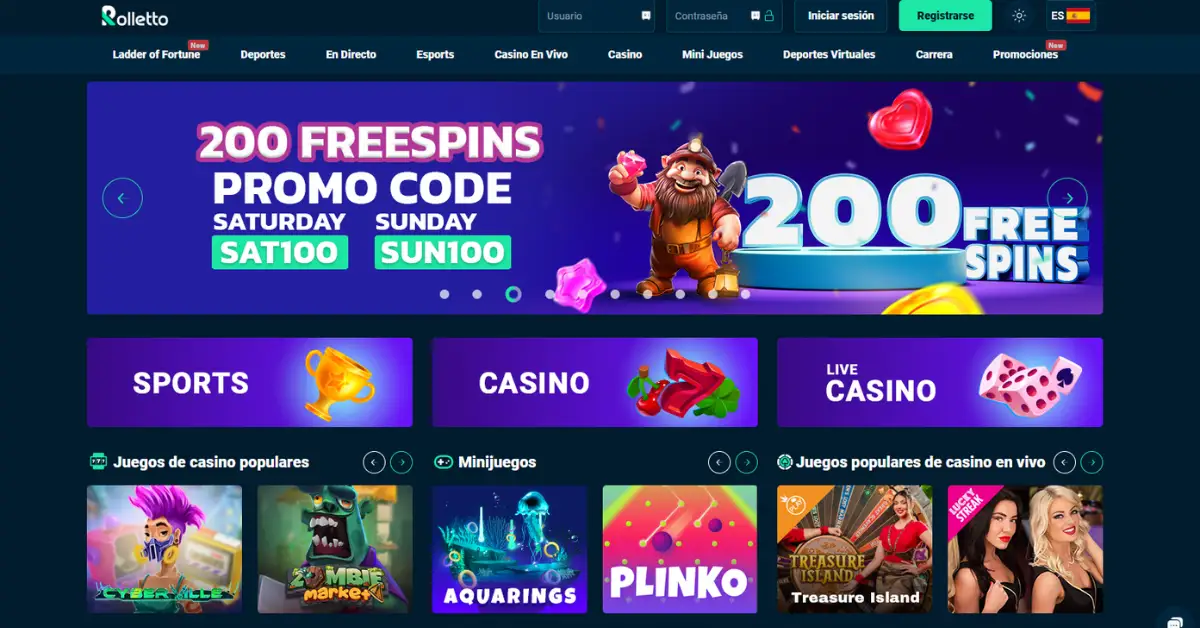The image size is (1200, 628).
Task: Open the Ladder of Fortune menu
Action: coord(156,54)
